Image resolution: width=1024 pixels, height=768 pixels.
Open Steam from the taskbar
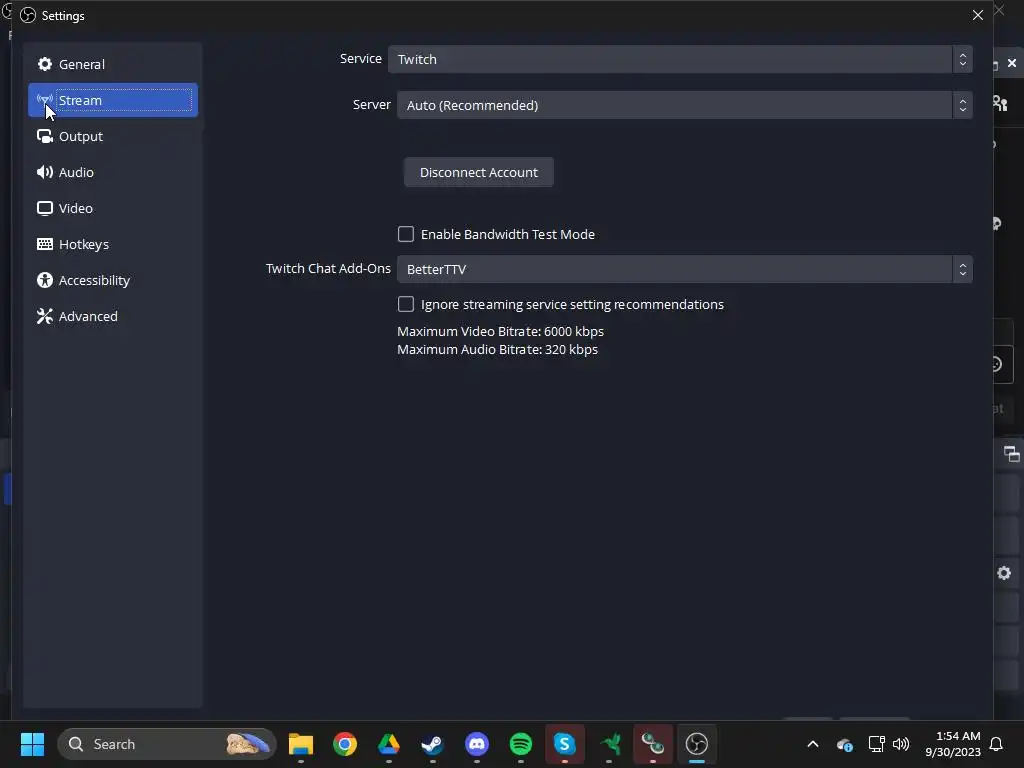point(432,744)
